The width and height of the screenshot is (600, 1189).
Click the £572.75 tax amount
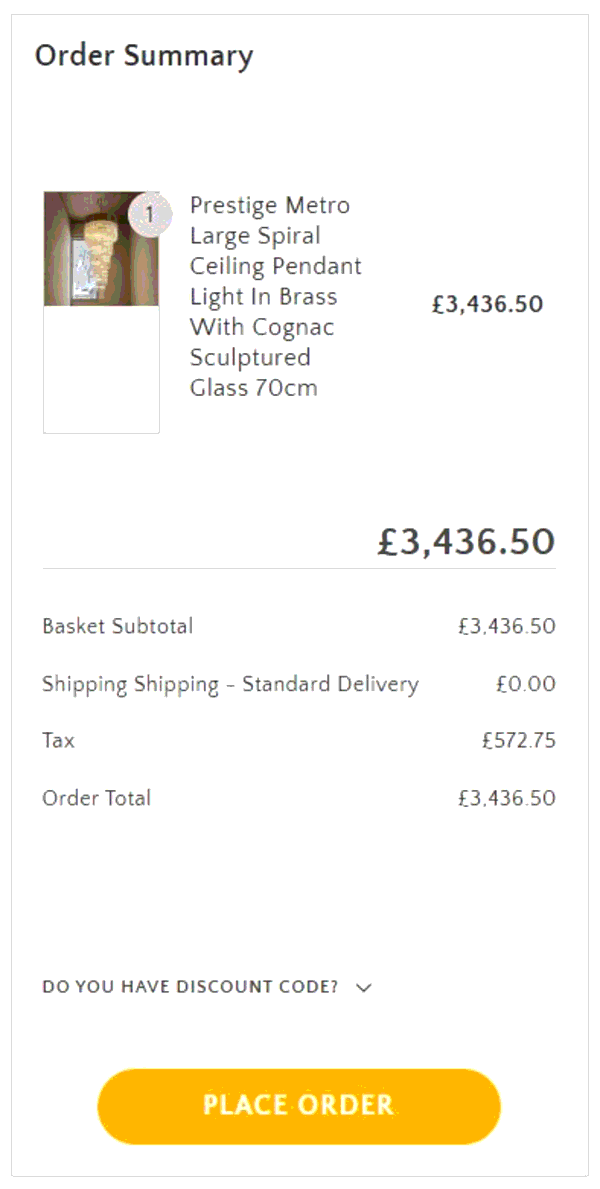tap(518, 740)
